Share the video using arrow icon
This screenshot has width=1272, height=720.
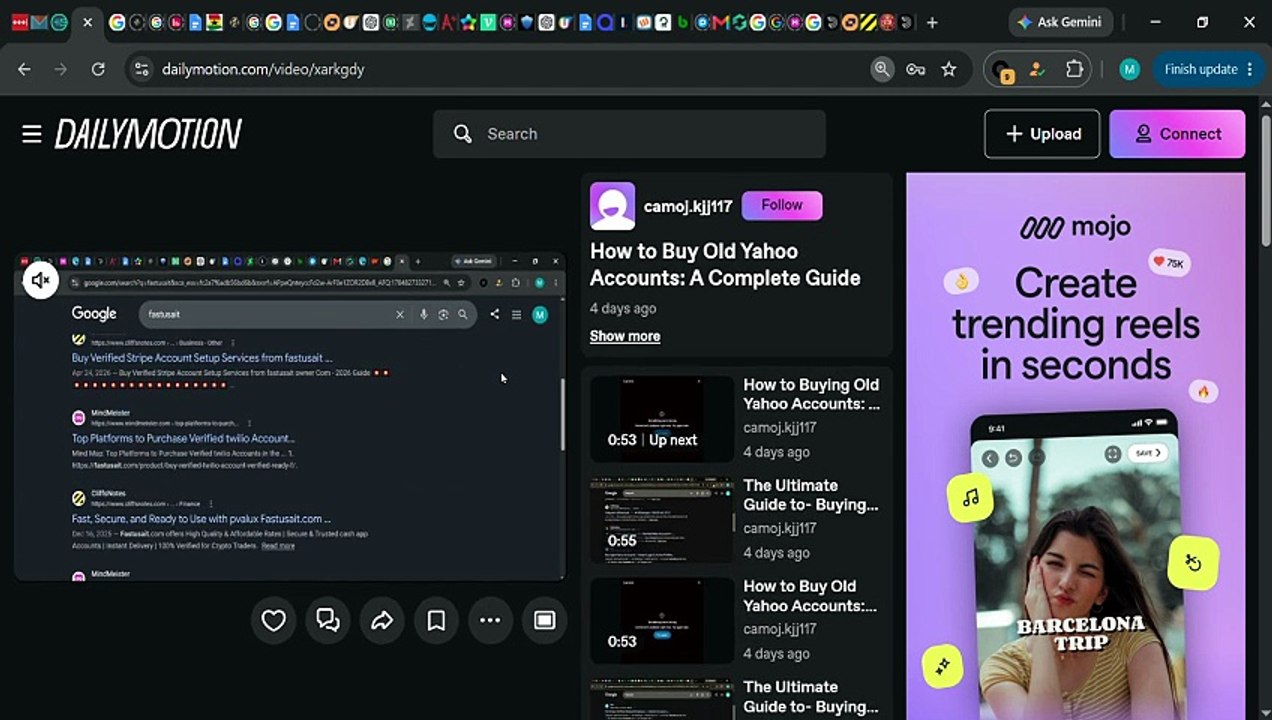pos(382,621)
